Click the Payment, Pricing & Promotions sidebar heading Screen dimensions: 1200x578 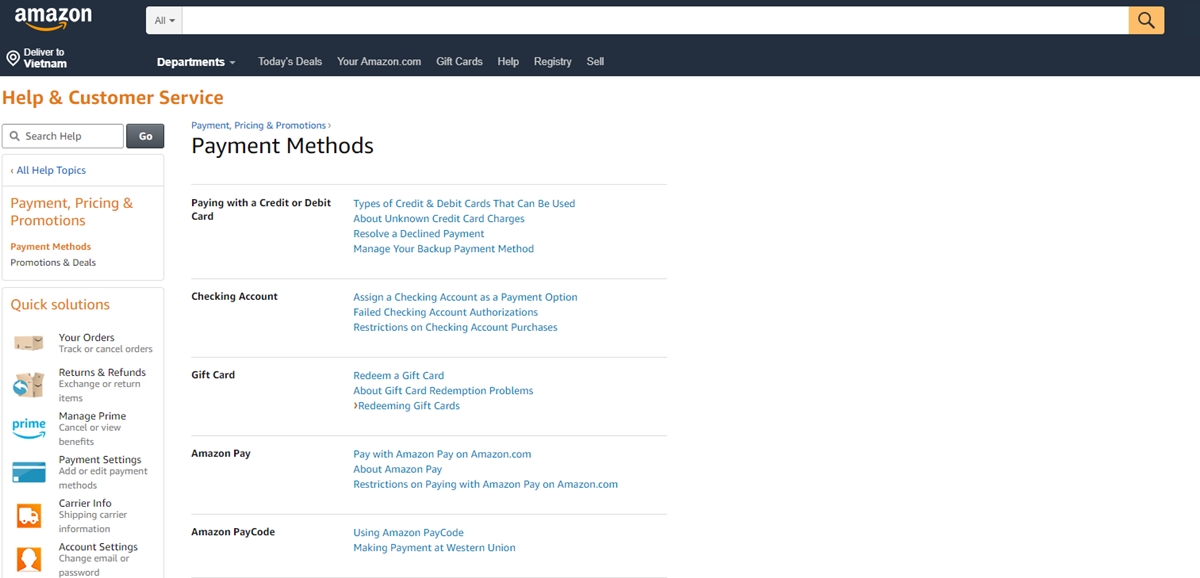pyautogui.click(x=71, y=212)
